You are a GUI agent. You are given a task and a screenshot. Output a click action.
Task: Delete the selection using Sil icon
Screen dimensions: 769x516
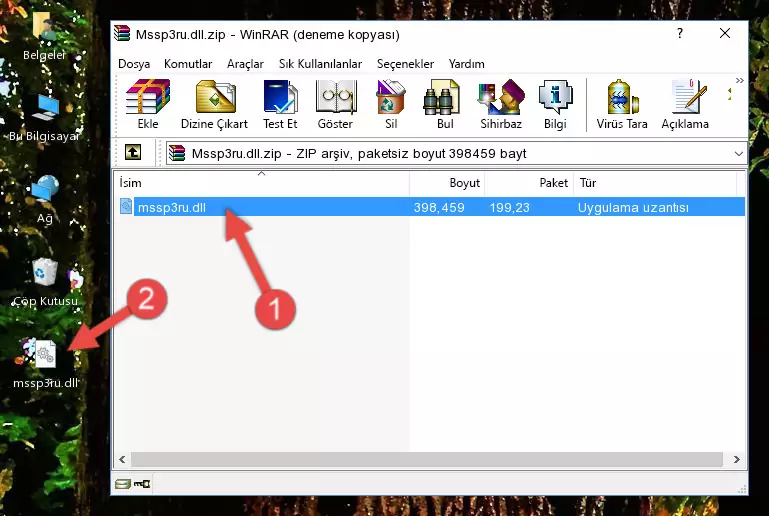(x=391, y=104)
